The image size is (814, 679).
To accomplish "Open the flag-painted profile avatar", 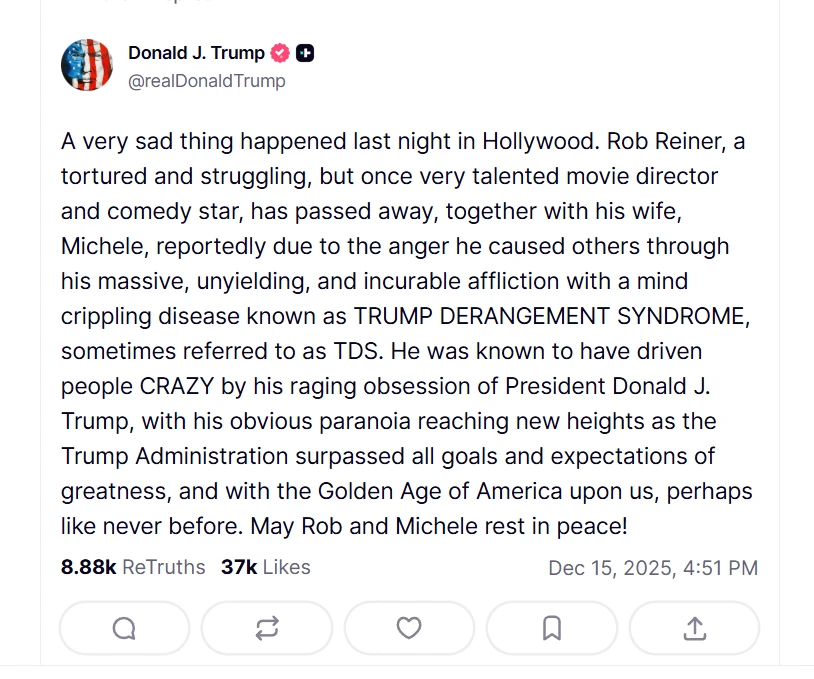I will tap(87, 65).
